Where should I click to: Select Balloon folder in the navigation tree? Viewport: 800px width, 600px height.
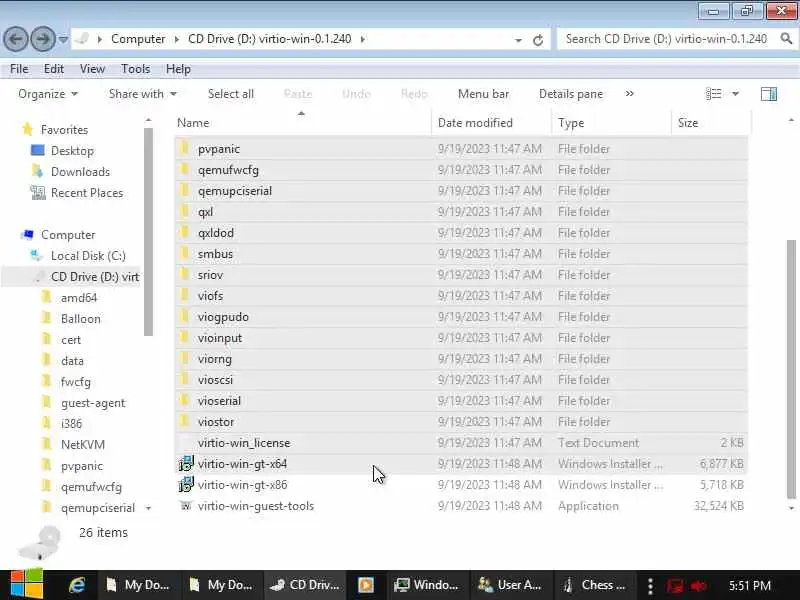coord(80,319)
